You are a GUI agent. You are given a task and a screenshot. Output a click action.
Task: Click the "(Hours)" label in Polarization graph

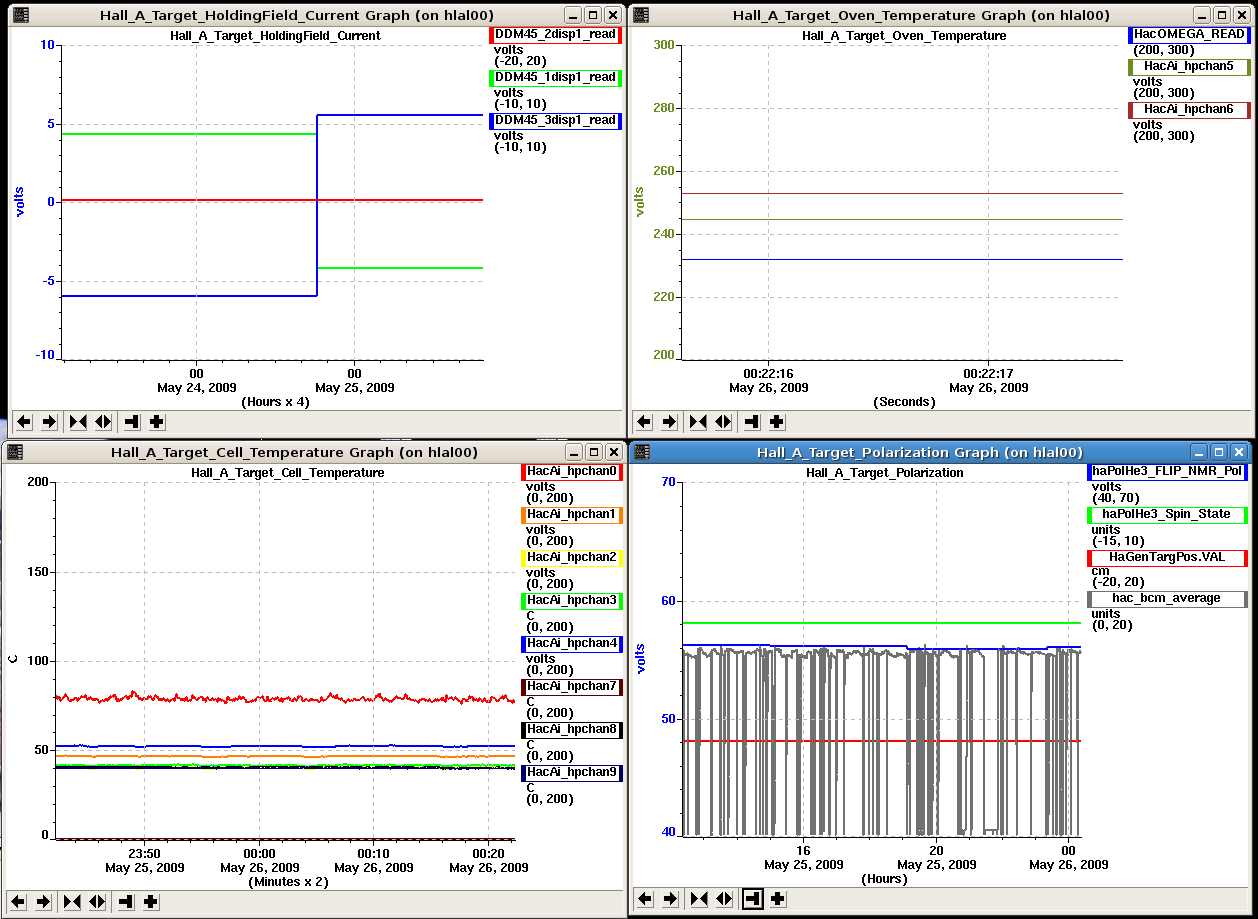(884, 879)
